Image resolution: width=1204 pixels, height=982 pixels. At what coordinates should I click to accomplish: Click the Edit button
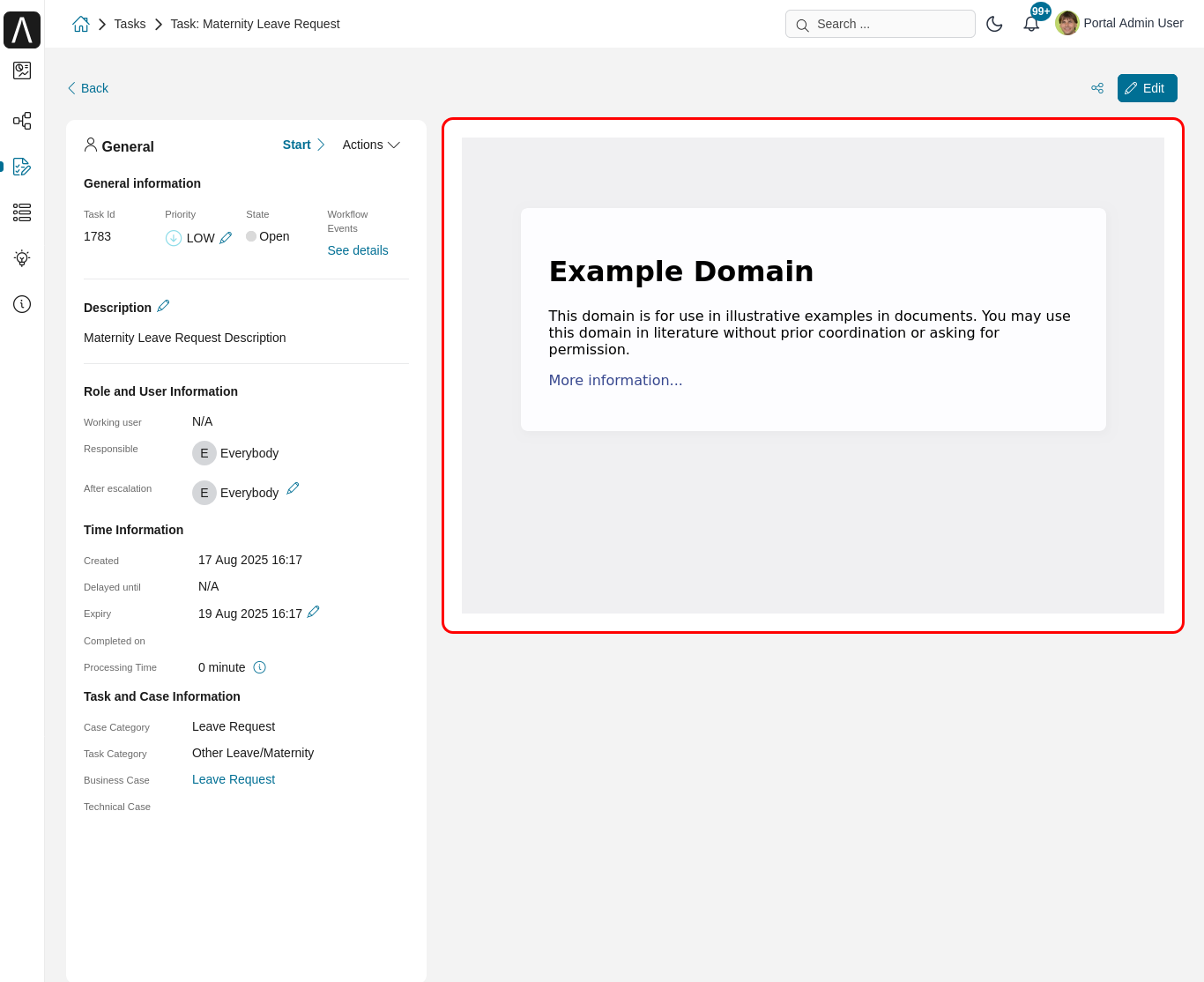(1147, 88)
